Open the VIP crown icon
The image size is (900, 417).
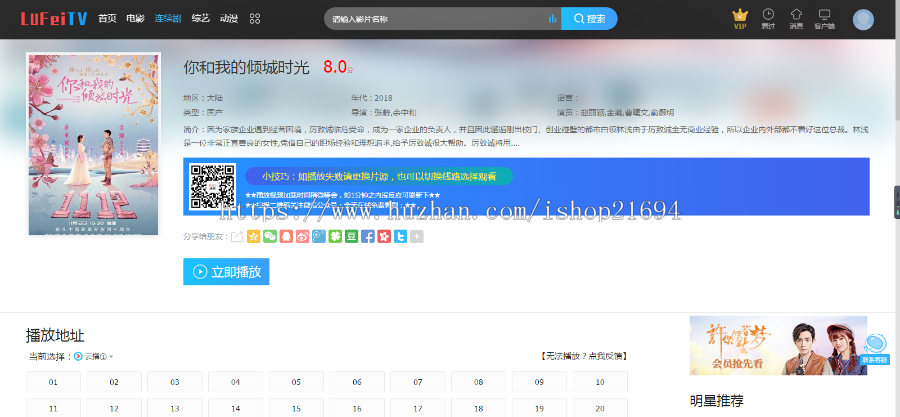point(740,19)
